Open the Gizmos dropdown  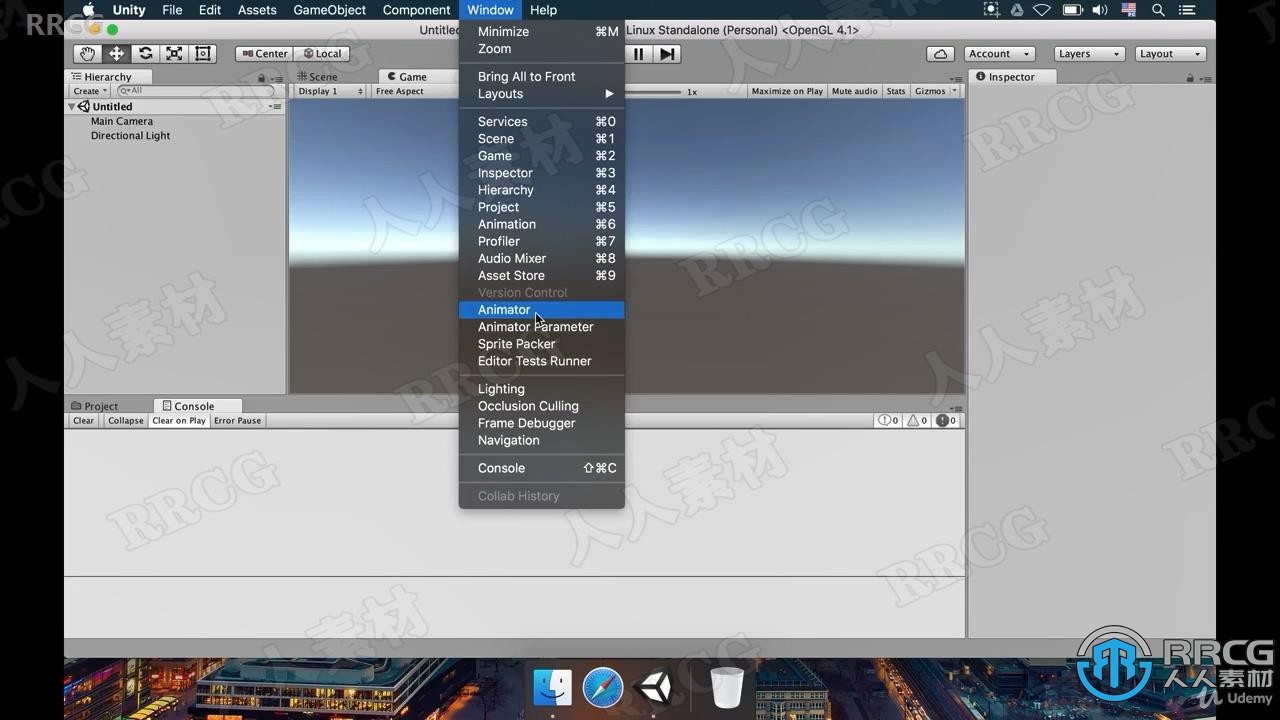935,91
